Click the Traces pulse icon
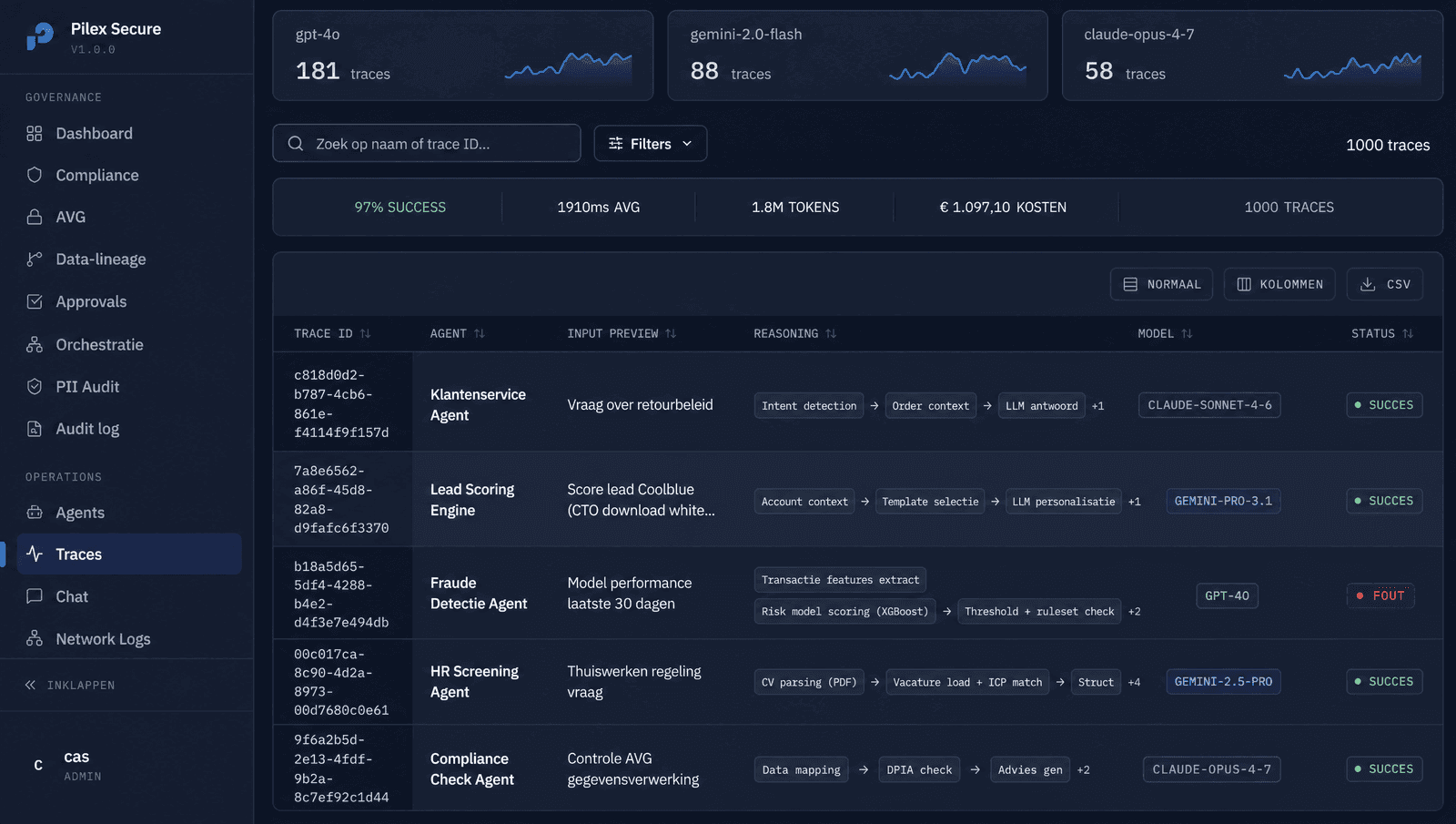The image size is (1456, 824). coord(35,554)
